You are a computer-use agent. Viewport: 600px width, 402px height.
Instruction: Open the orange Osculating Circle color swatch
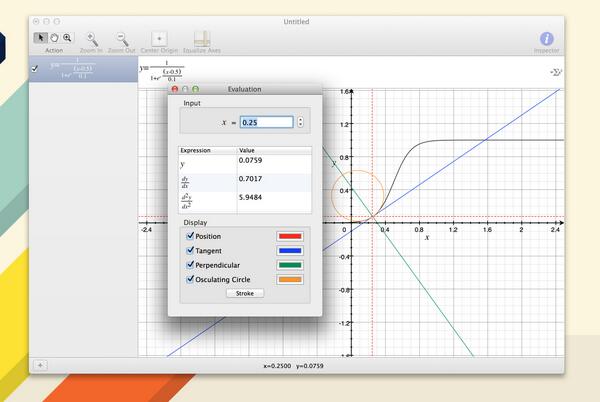(290, 280)
